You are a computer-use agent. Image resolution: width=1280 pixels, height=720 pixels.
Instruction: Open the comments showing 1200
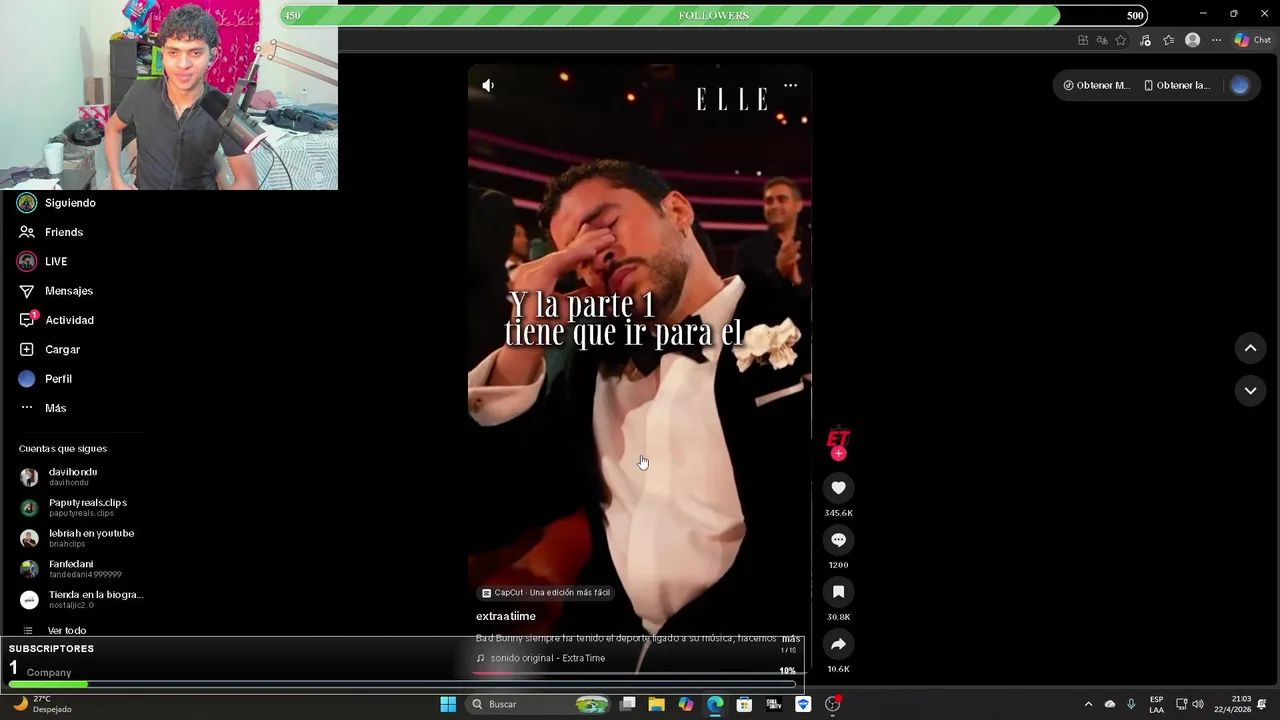coord(838,540)
